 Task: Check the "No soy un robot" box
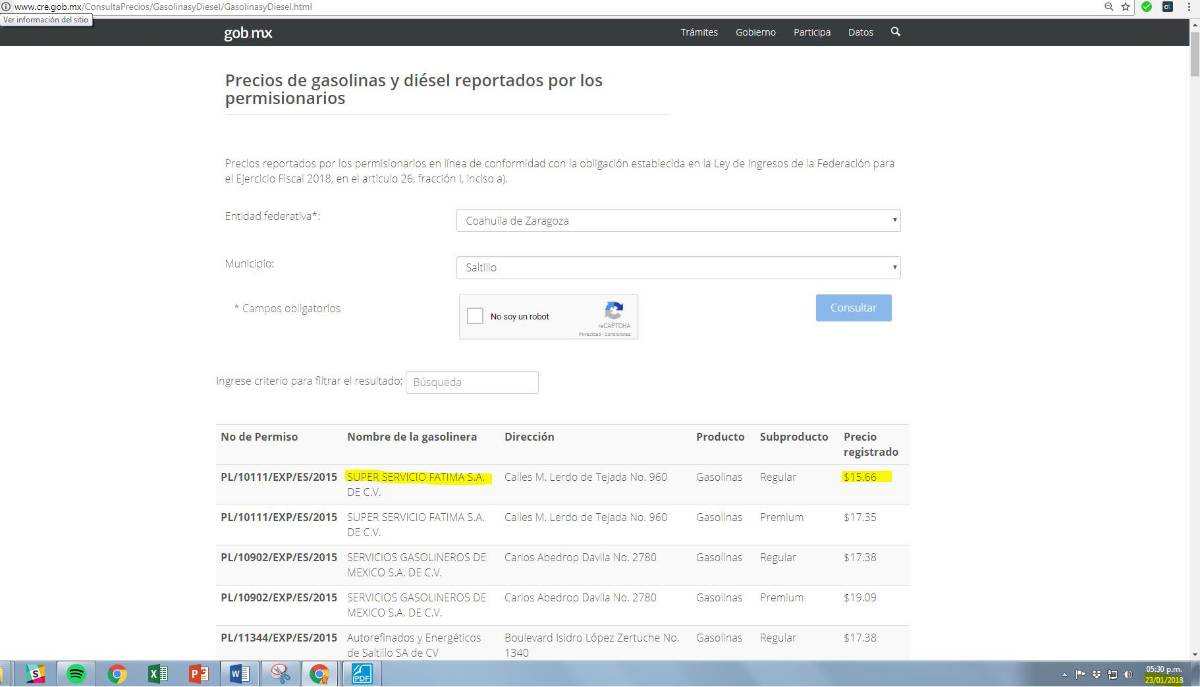[x=475, y=317]
